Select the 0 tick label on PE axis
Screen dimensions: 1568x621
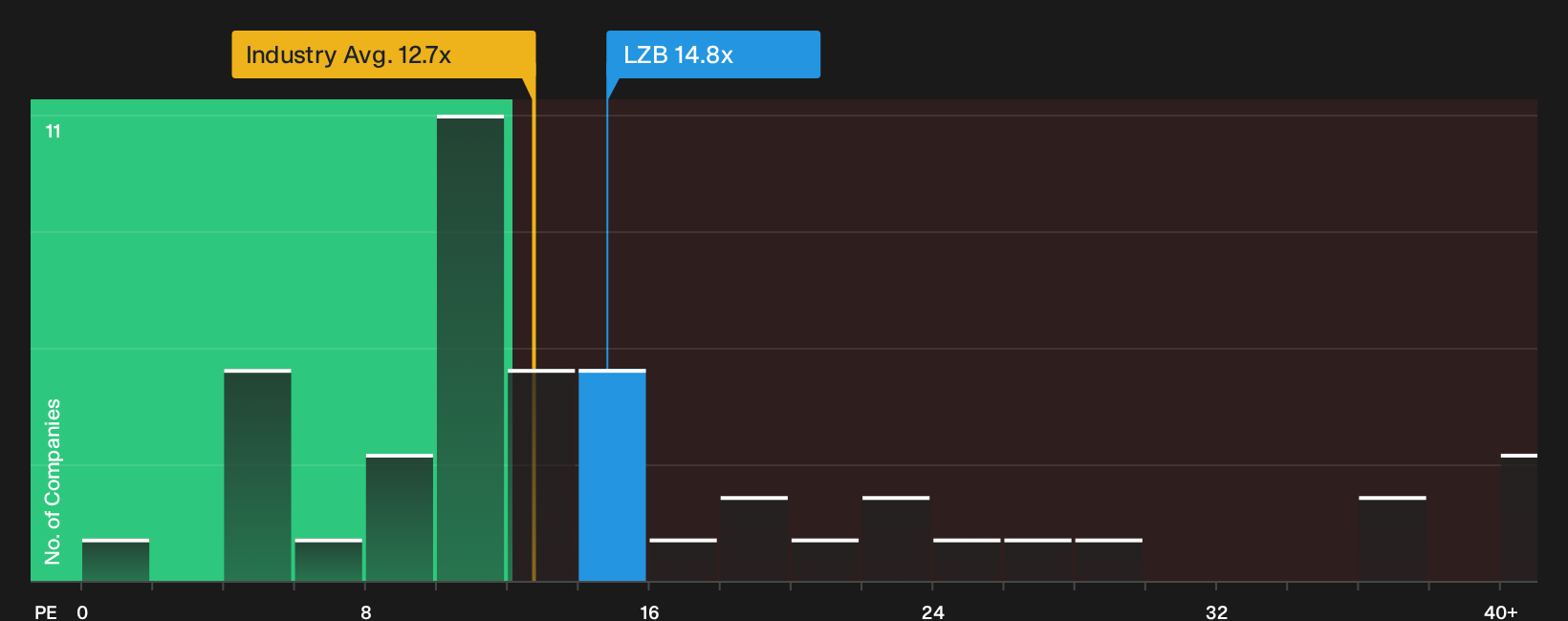coord(82,611)
